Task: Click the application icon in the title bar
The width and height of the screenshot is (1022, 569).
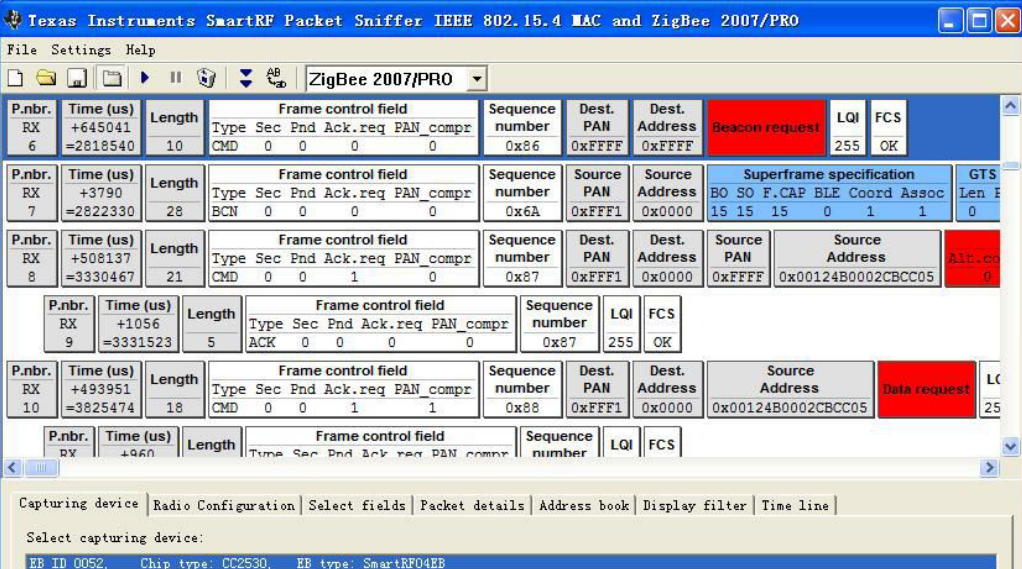Action: pyautogui.click(x=13, y=20)
